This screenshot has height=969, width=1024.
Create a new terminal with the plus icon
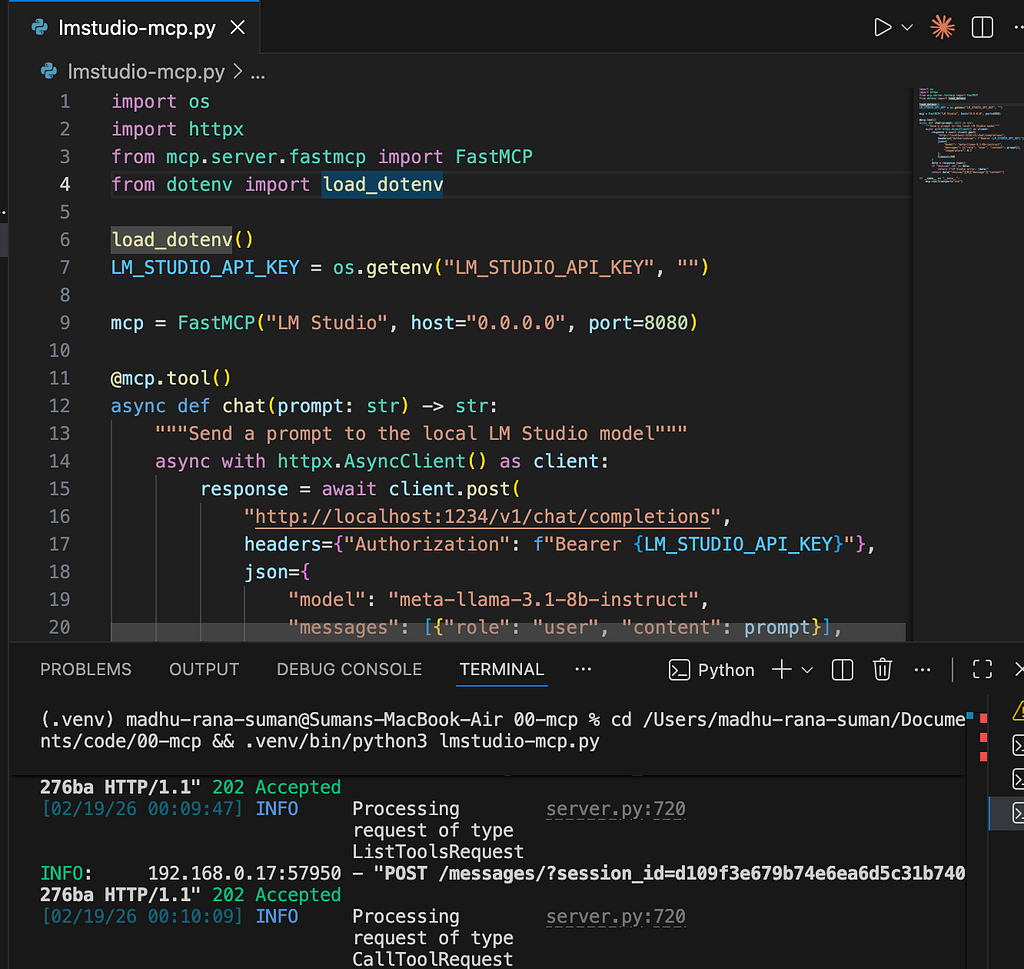pos(782,669)
